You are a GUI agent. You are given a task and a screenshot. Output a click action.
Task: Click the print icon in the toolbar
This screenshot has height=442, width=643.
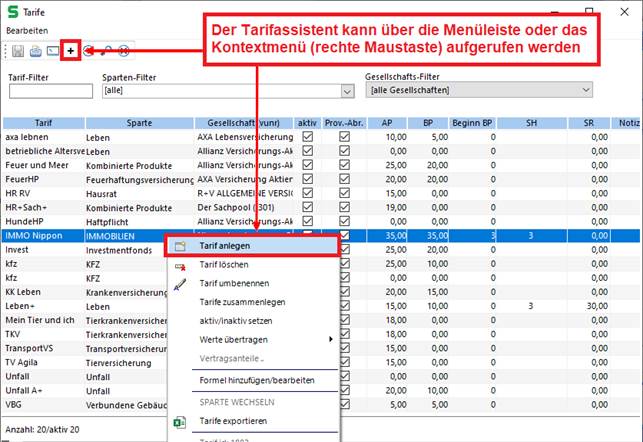[x=34, y=49]
